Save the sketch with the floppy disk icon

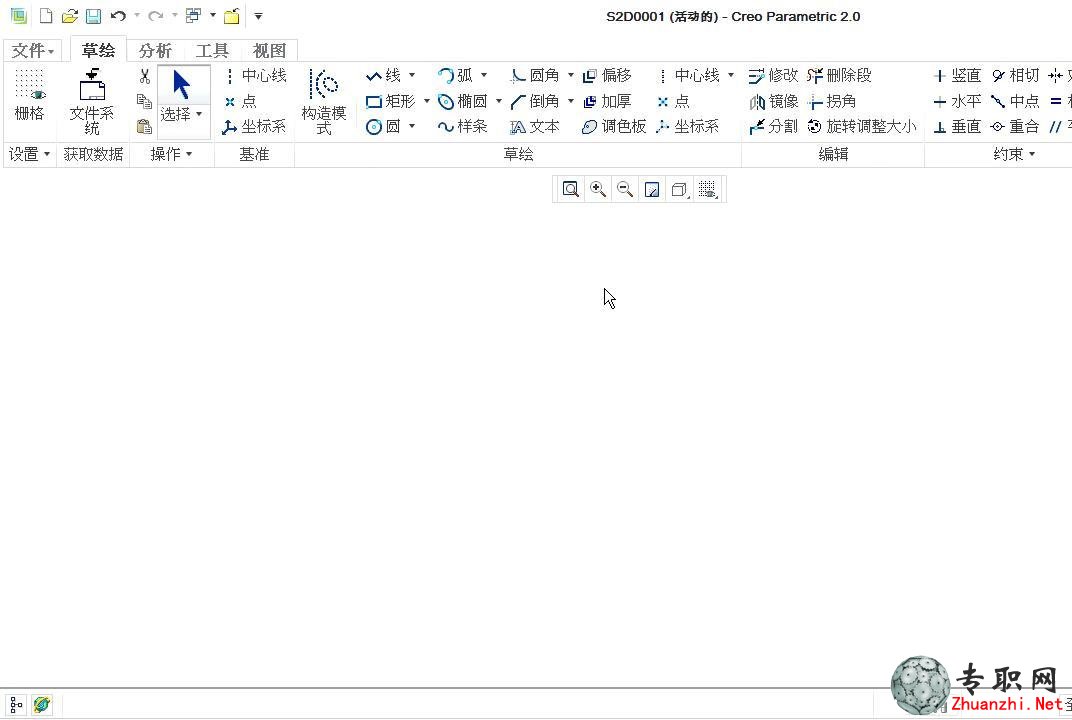pyautogui.click(x=93, y=16)
